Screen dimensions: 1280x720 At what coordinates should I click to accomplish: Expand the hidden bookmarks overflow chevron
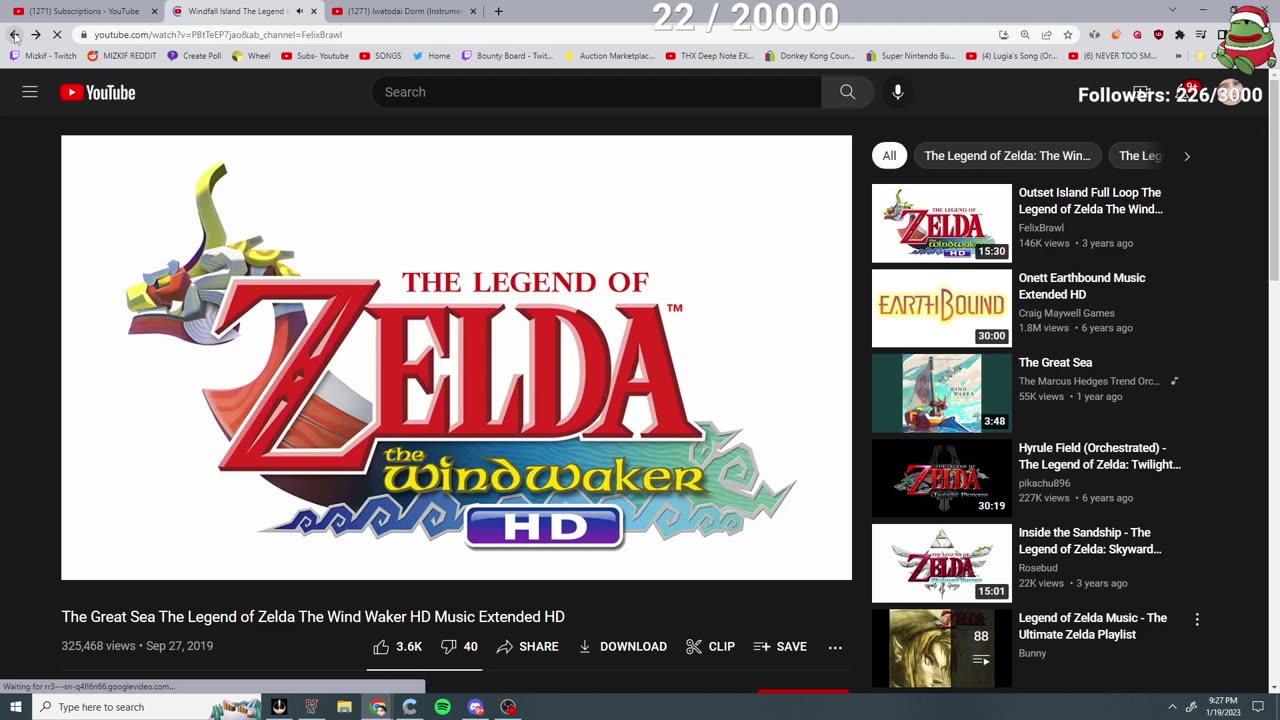coord(1178,56)
